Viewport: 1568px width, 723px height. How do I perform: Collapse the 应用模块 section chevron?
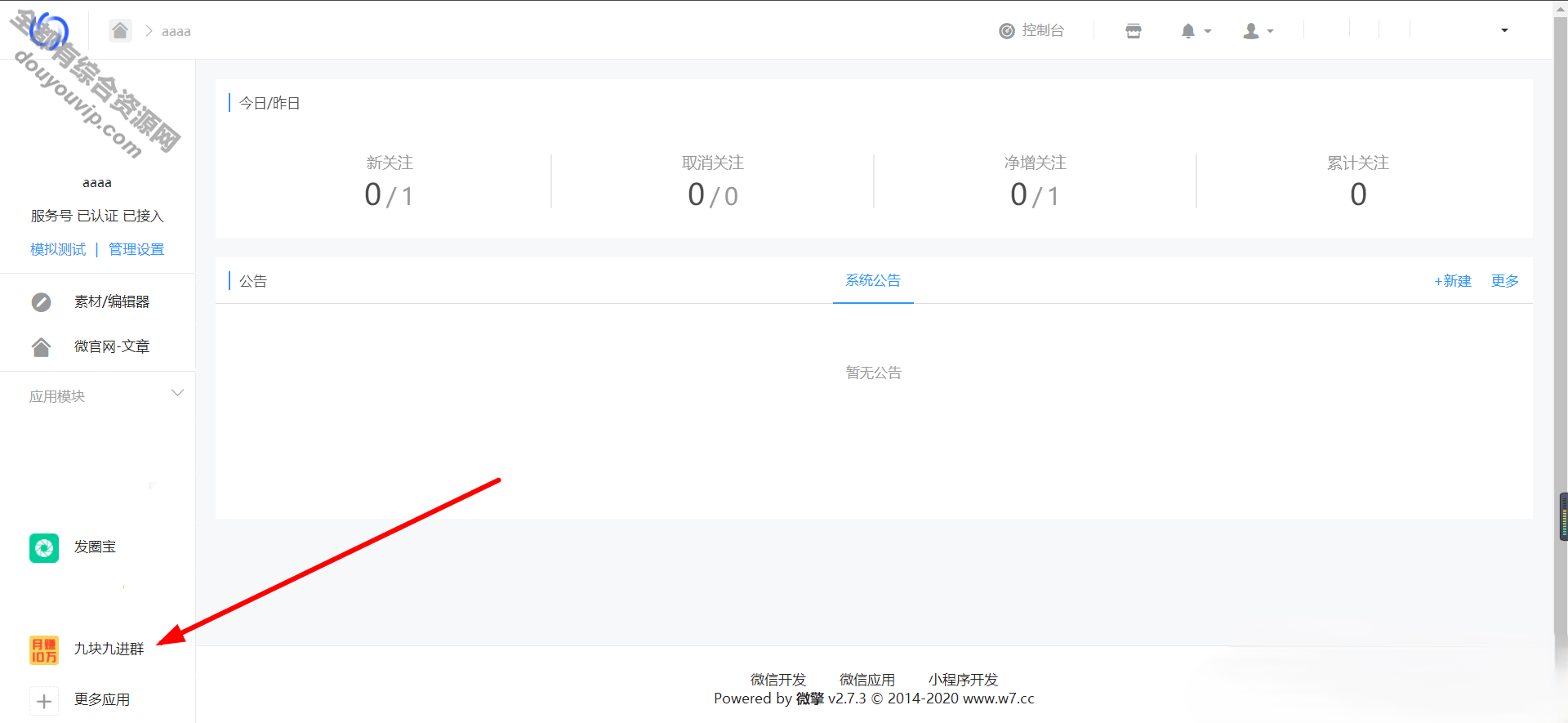coord(177,393)
